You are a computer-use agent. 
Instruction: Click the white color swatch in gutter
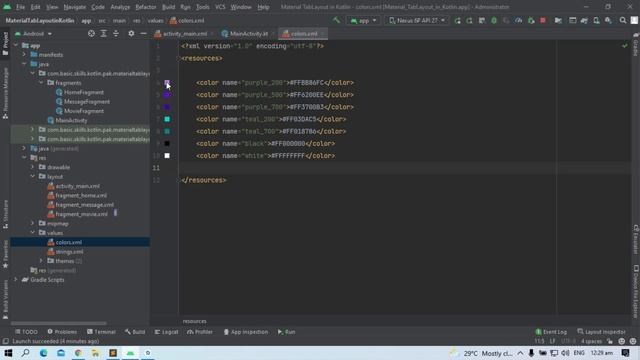167,156
